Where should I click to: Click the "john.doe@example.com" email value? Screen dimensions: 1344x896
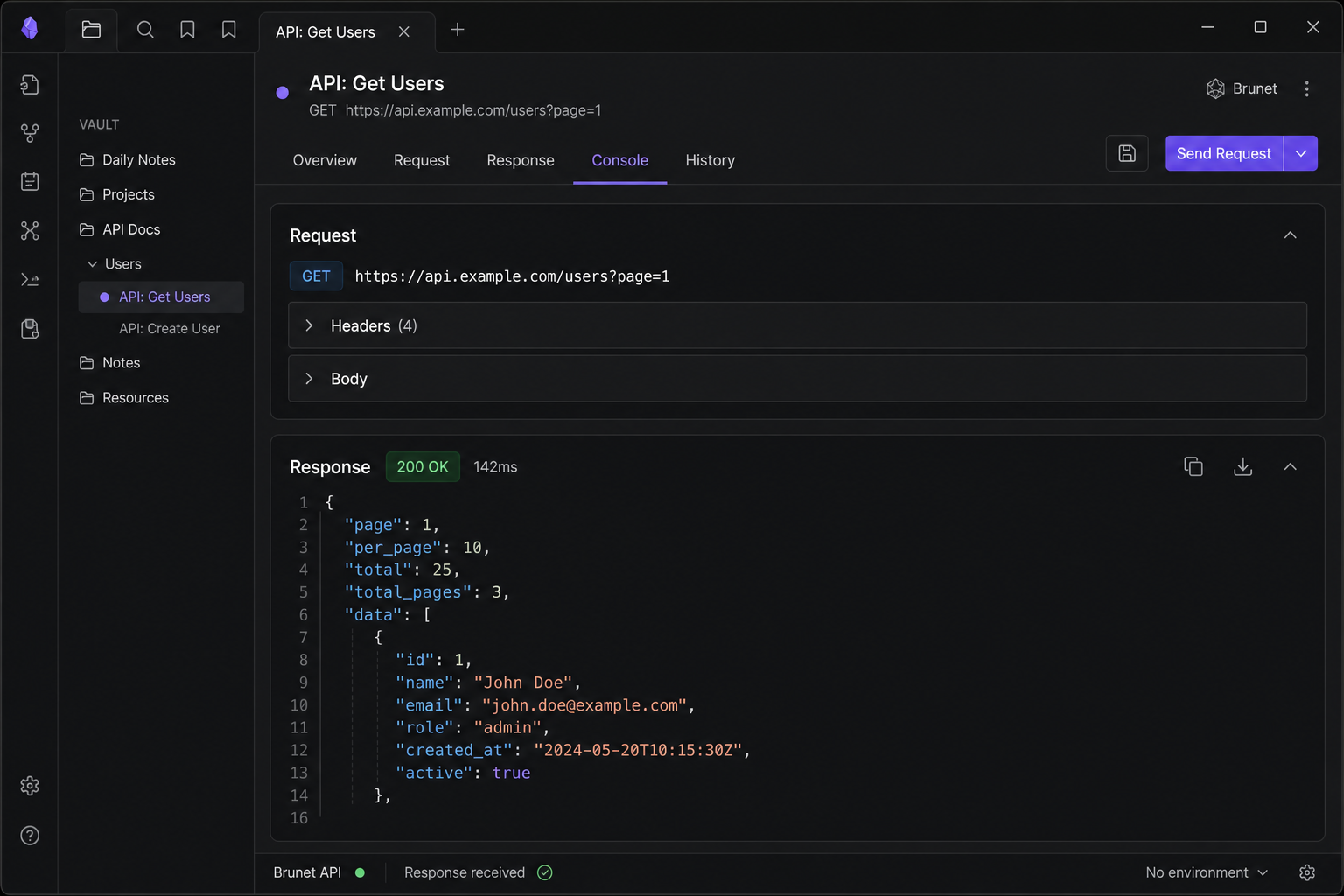pos(584,705)
